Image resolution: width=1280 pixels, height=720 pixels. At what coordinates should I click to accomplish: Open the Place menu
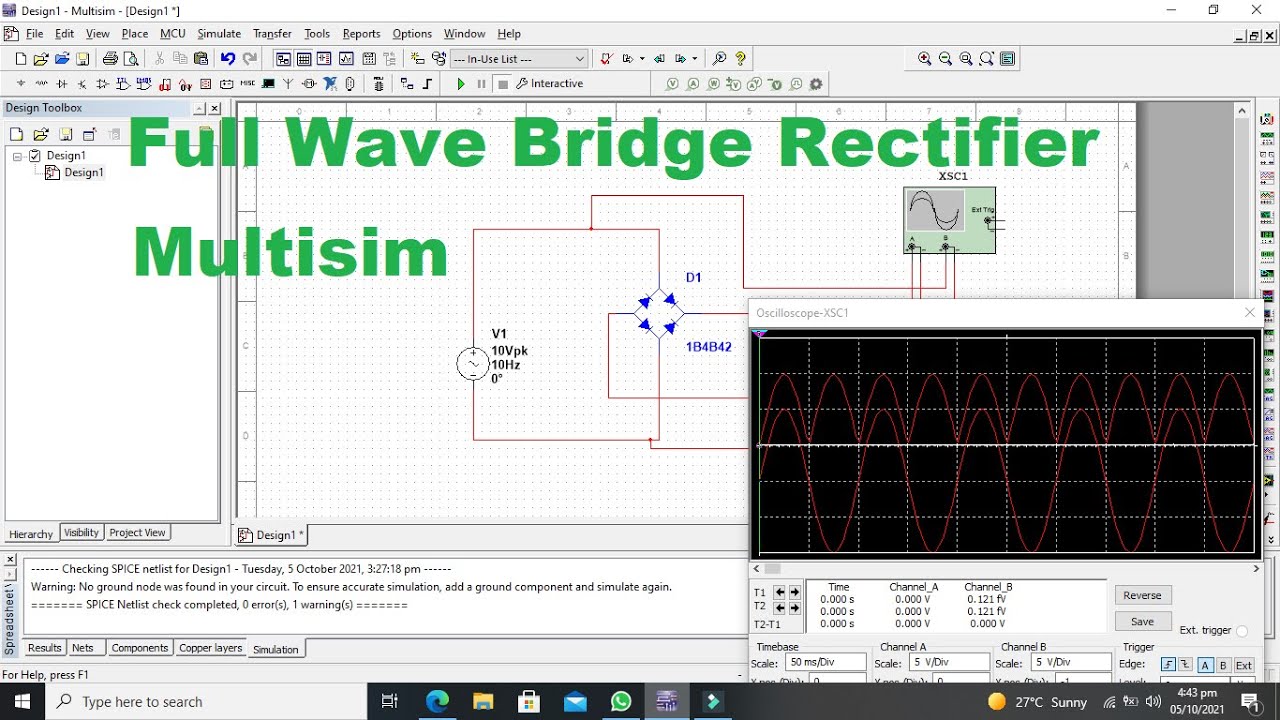[x=135, y=34]
